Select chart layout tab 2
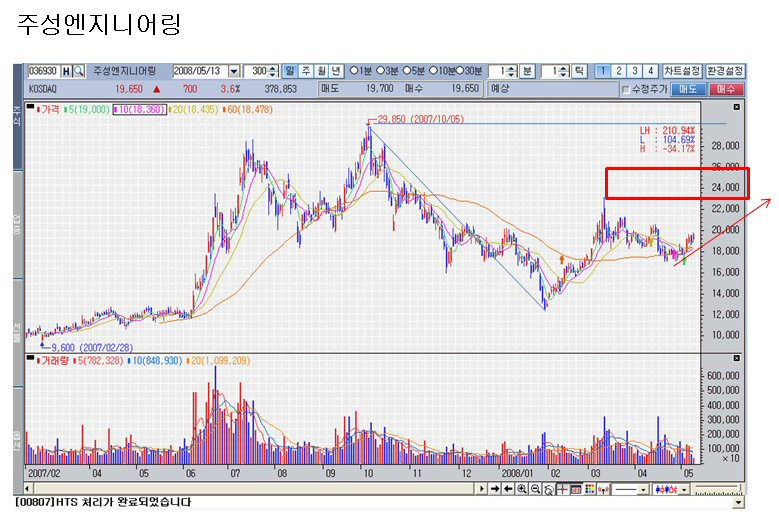Viewport: 779px width, 512px height. tap(619, 71)
